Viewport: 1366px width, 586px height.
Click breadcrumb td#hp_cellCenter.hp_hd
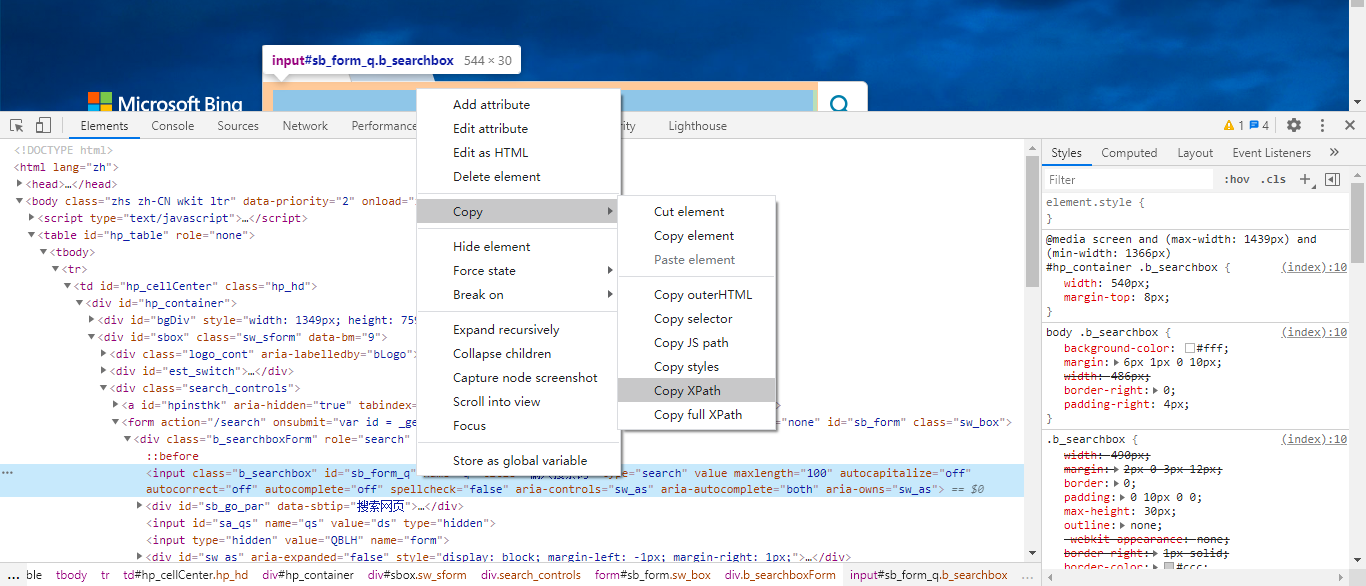(186, 575)
